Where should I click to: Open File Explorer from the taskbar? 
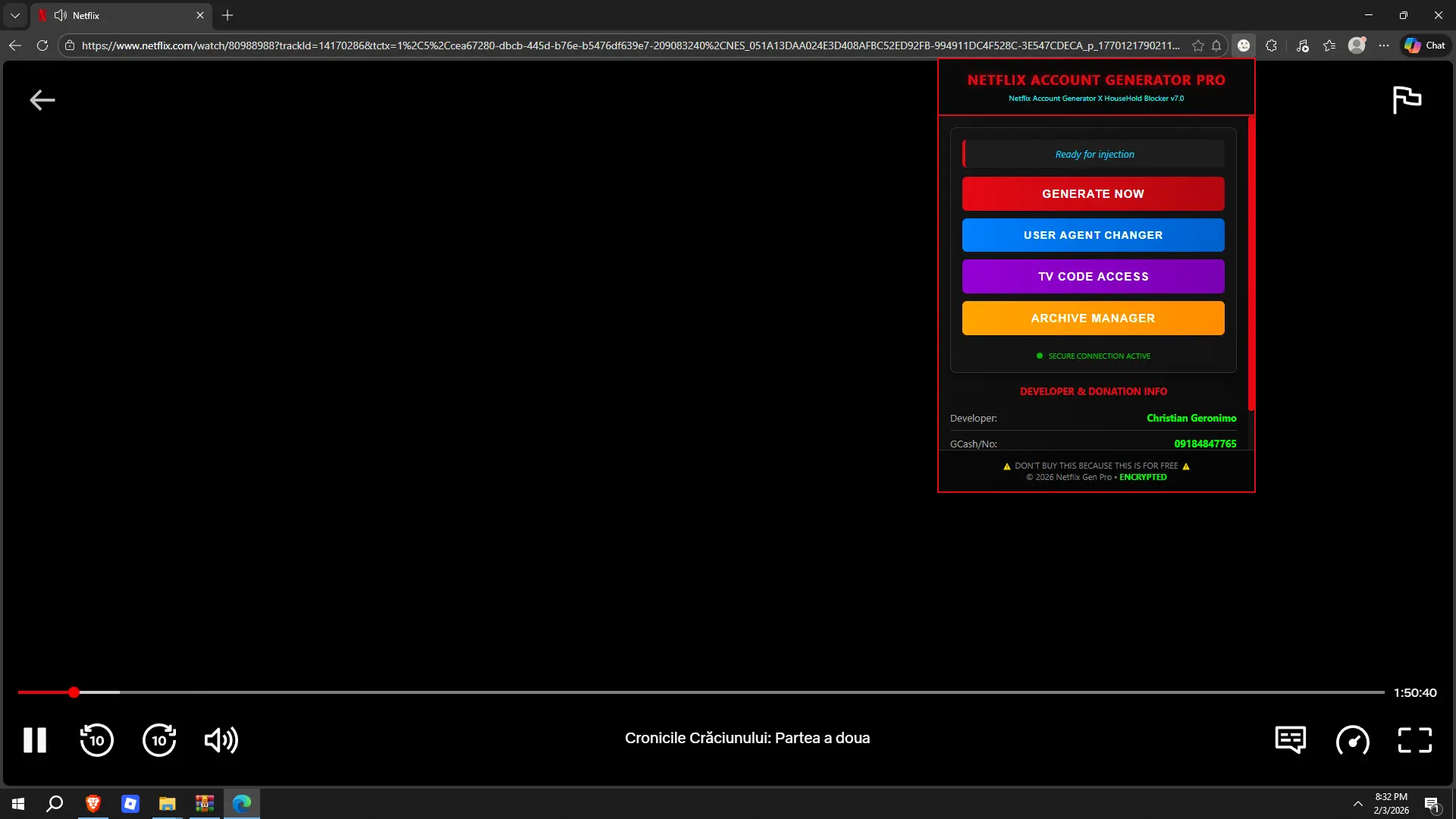(168, 804)
